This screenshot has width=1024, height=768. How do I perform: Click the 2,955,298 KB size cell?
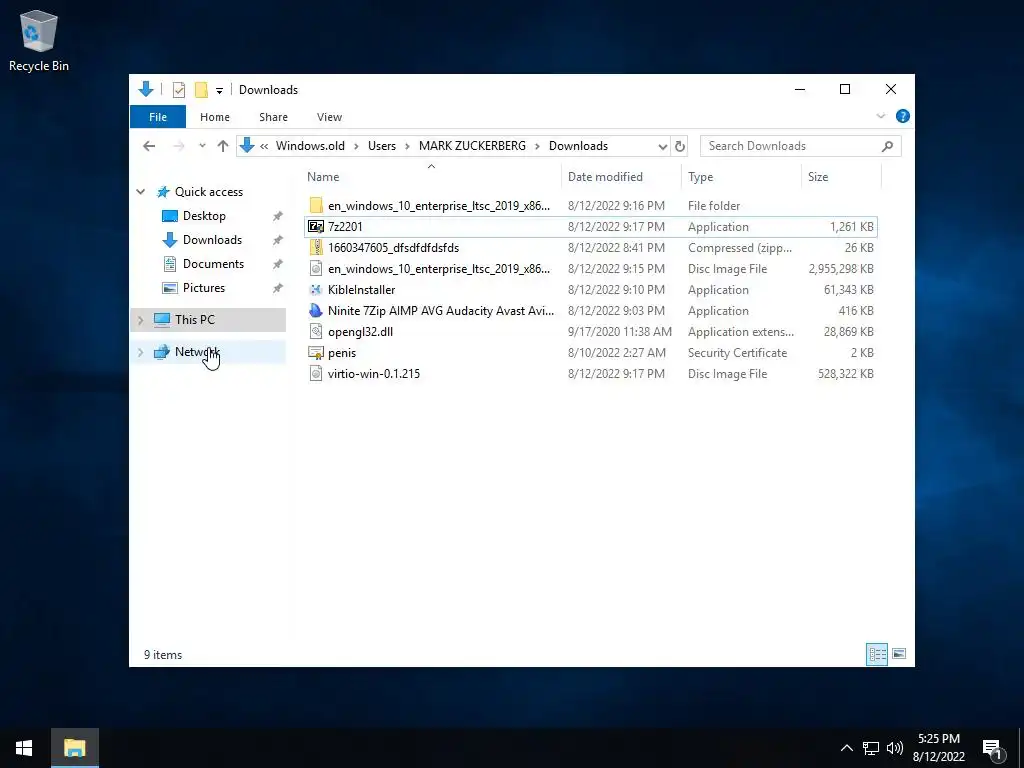[840, 268]
